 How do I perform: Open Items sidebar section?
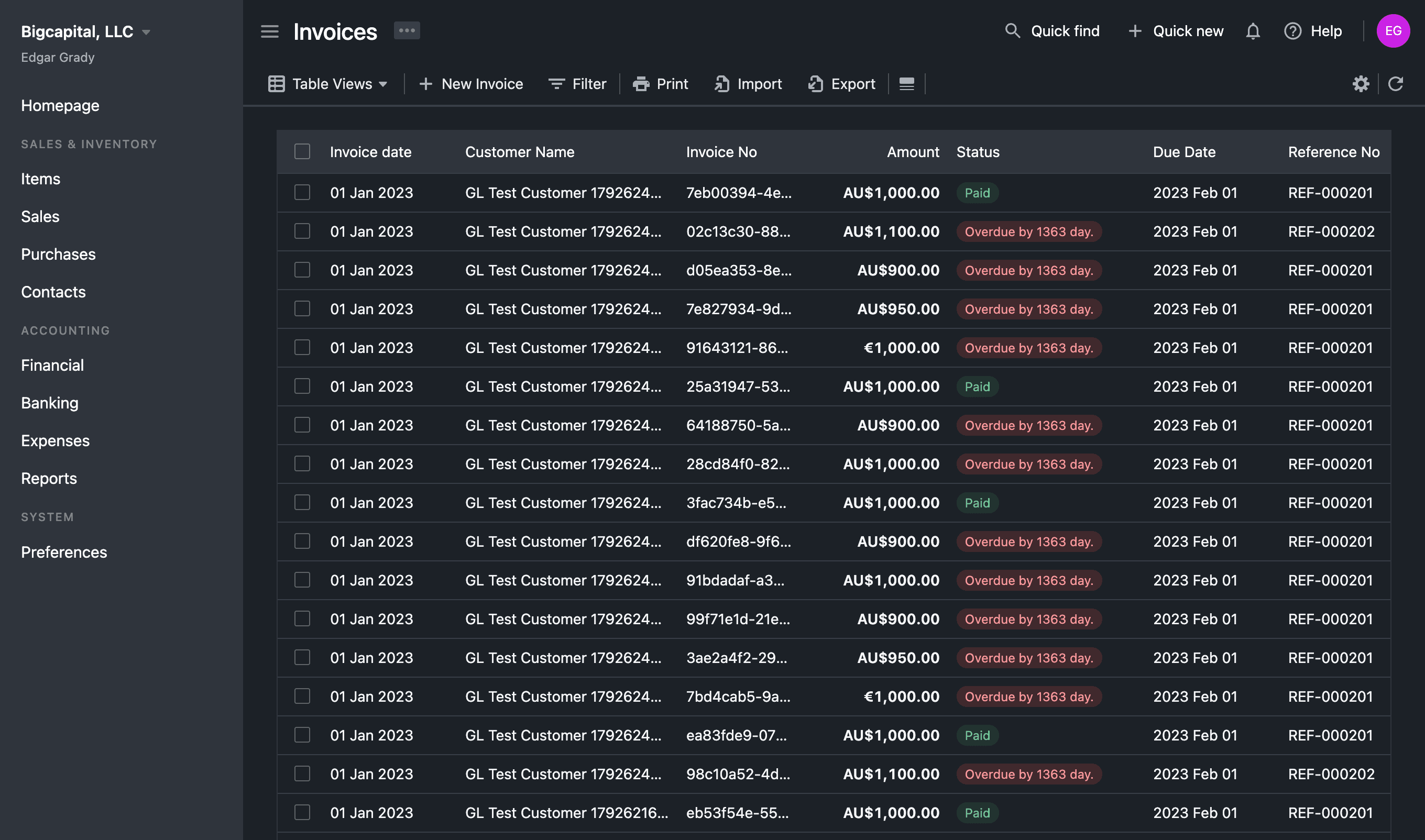pos(40,179)
